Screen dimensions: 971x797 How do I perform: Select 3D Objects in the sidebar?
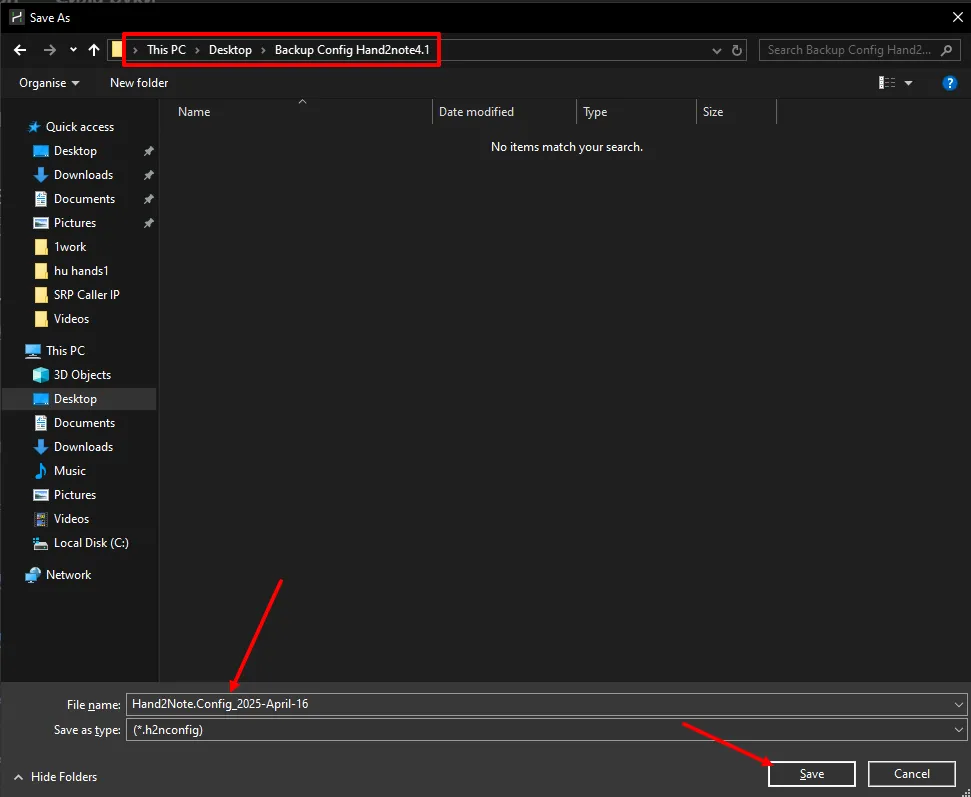coord(82,375)
